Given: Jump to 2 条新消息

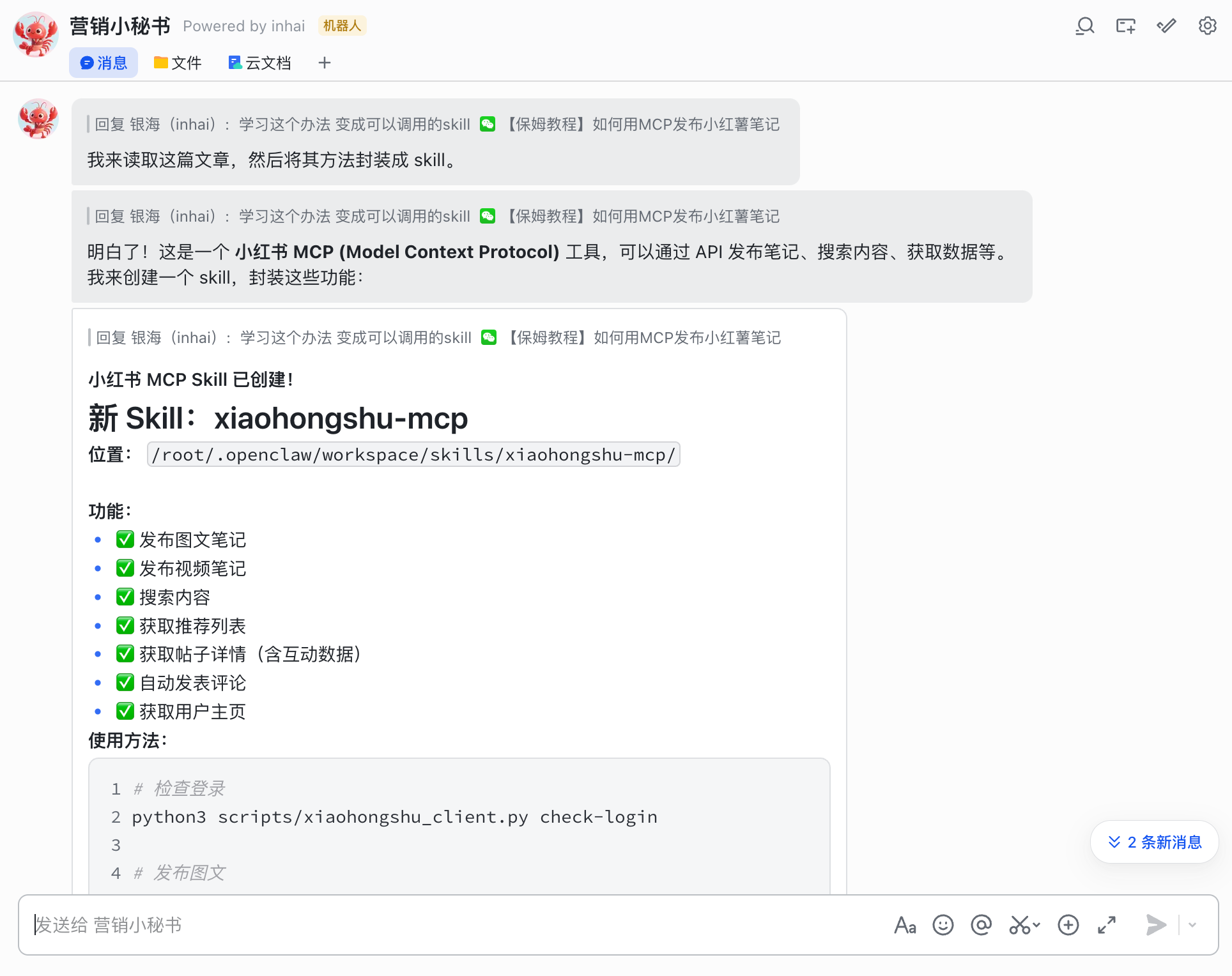Looking at the screenshot, I should tap(1154, 842).
